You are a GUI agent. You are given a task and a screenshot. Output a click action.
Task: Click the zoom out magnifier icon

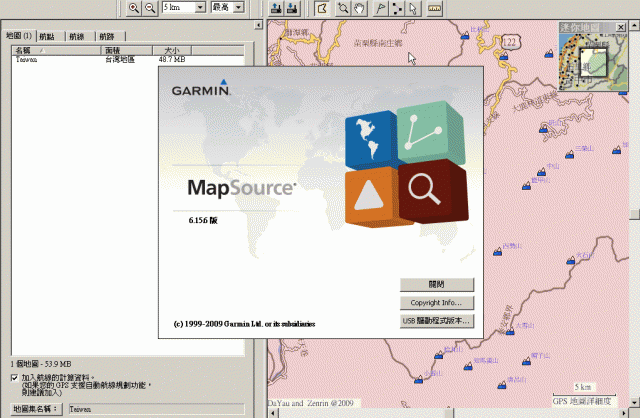(x=150, y=8)
